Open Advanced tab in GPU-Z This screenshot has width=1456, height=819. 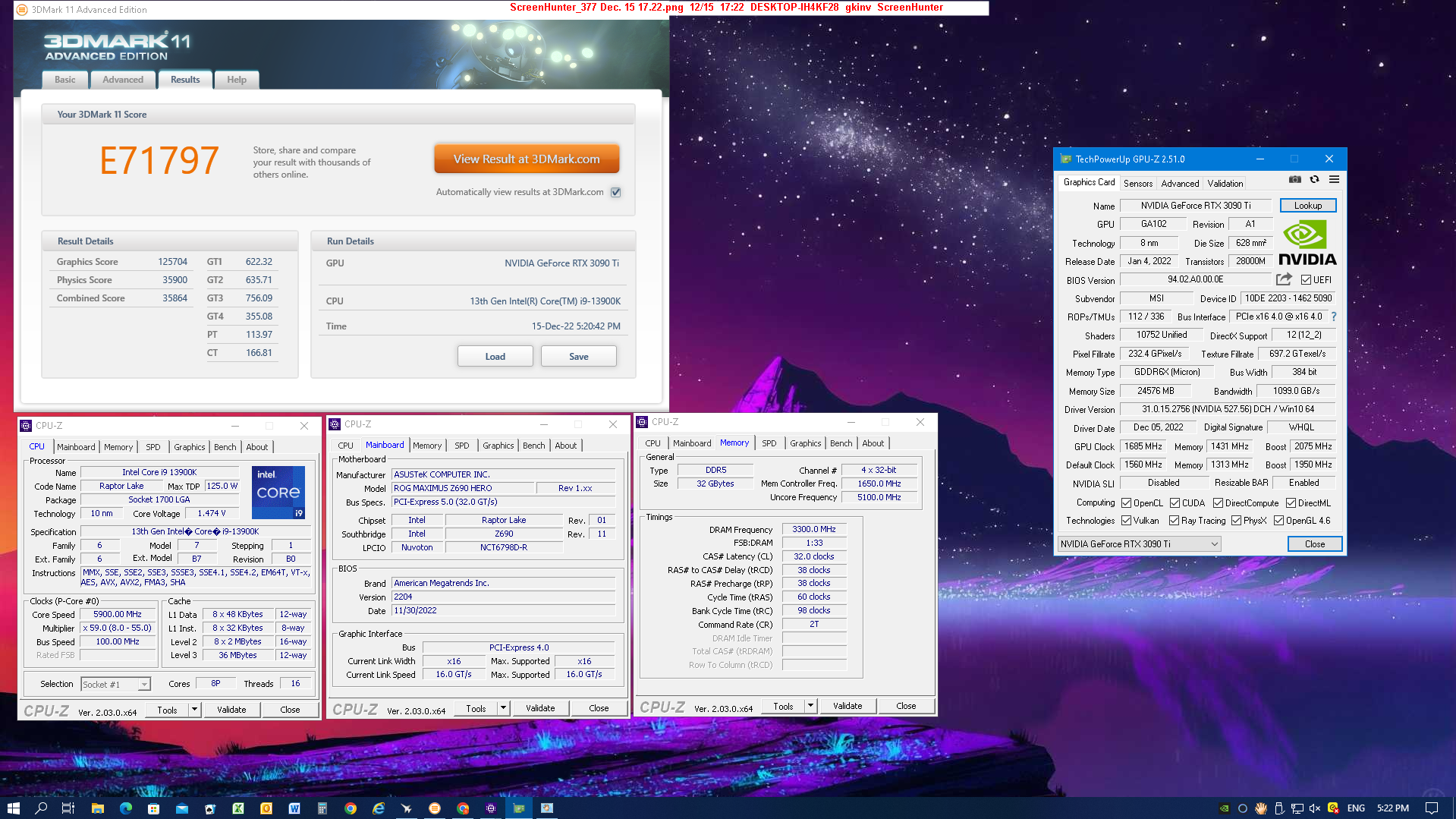point(1180,183)
